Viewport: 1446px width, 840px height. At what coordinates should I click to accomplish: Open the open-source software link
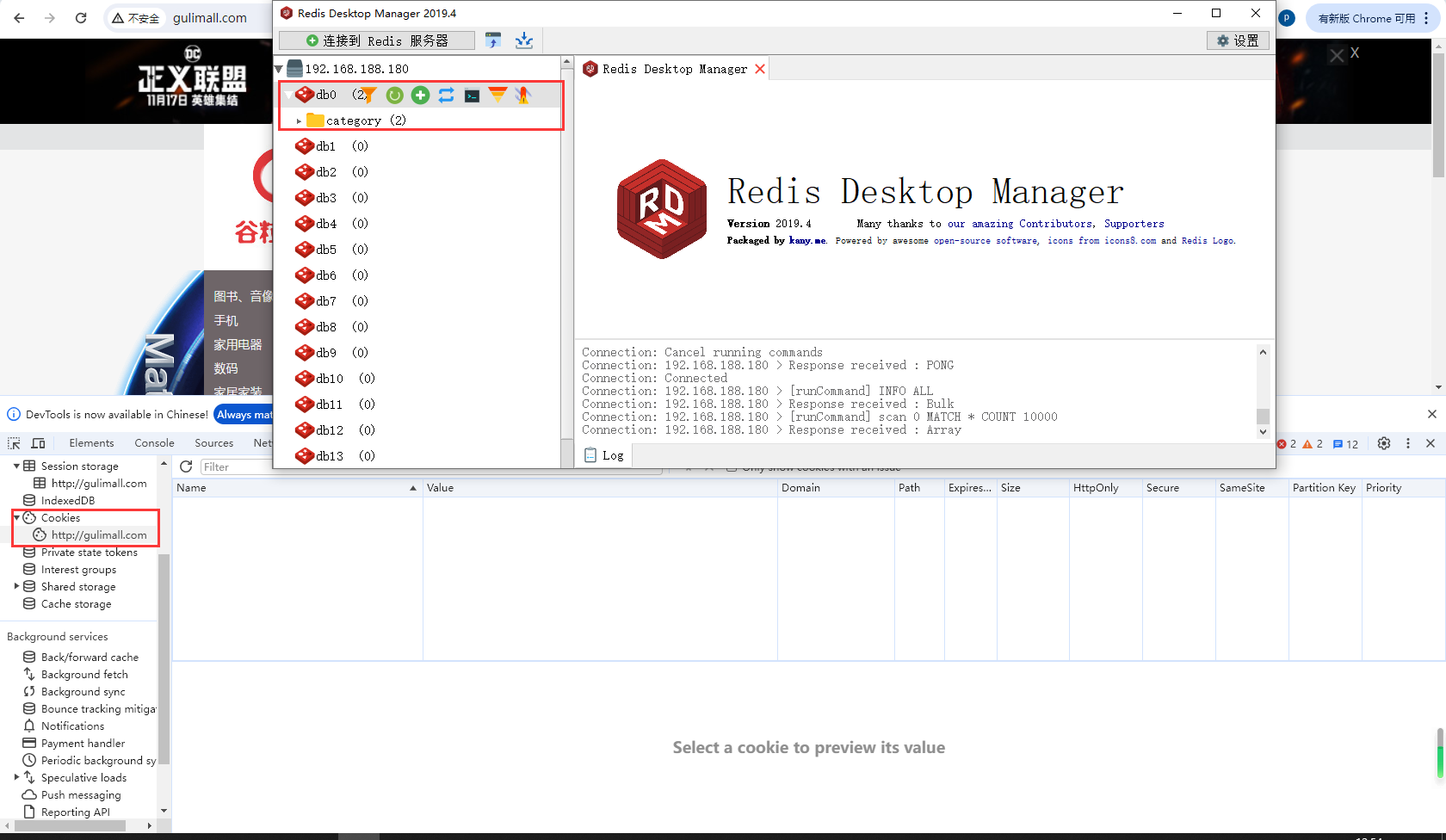(x=986, y=241)
